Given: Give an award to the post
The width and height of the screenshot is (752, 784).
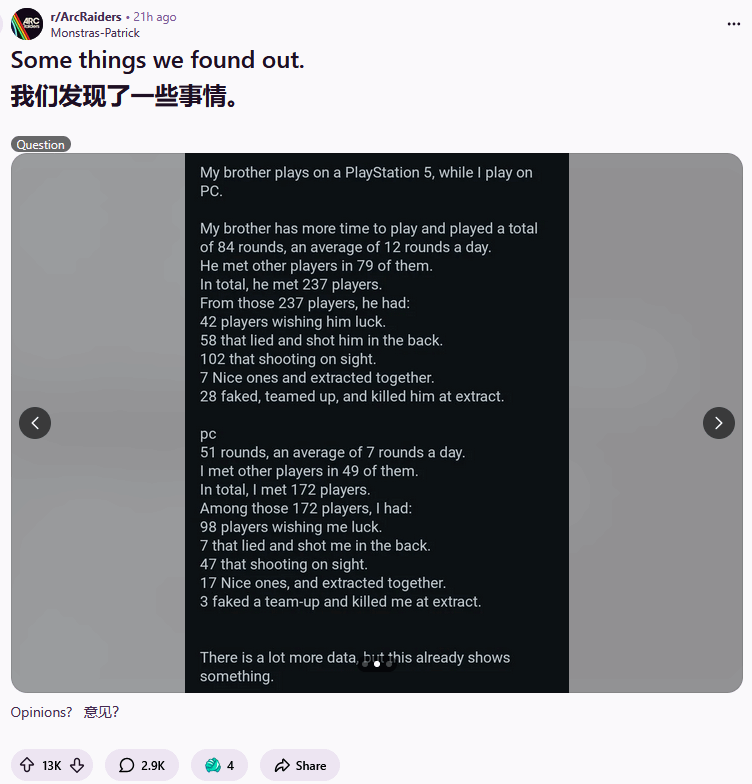Looking at the screenshot, I should 219,765.
